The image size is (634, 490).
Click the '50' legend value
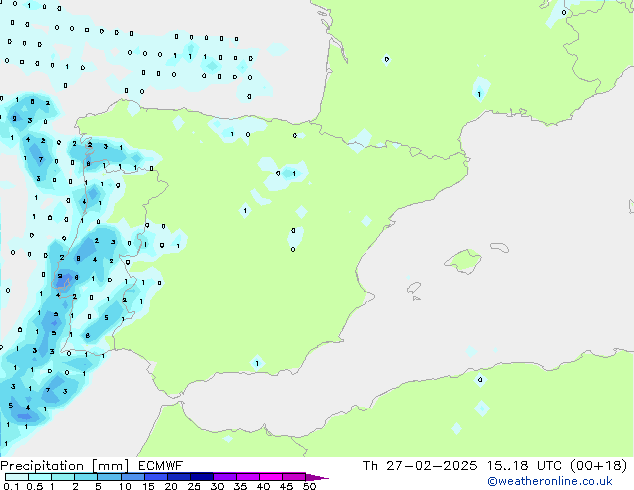coord(309,486)
